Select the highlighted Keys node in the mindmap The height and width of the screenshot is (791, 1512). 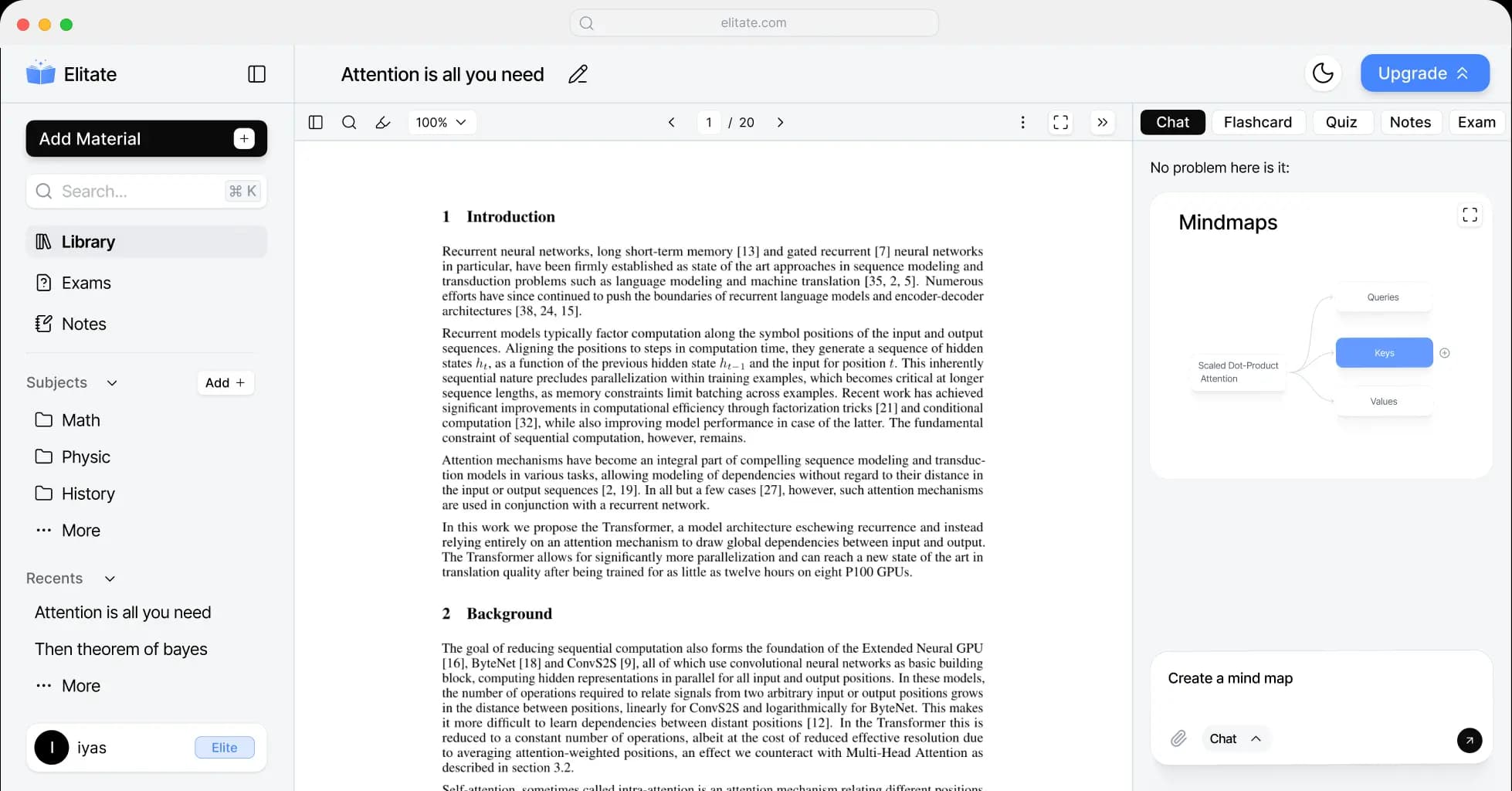coord(1383,352)
